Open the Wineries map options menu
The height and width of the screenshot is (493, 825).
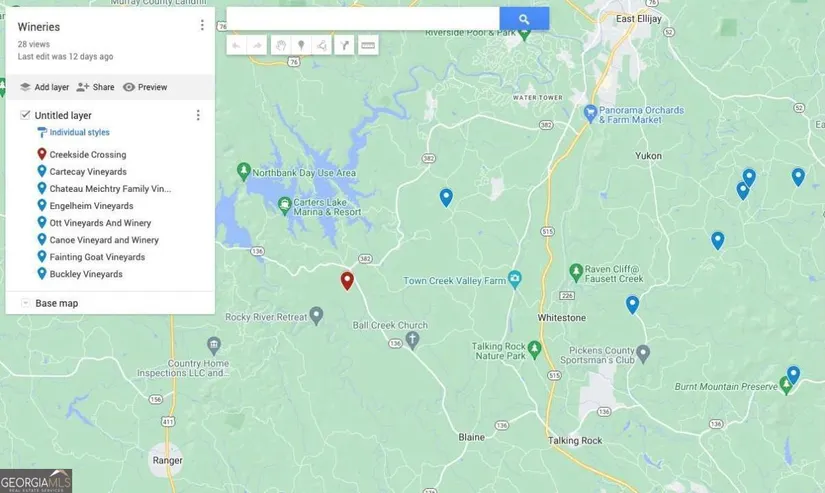tap(202, 26)
